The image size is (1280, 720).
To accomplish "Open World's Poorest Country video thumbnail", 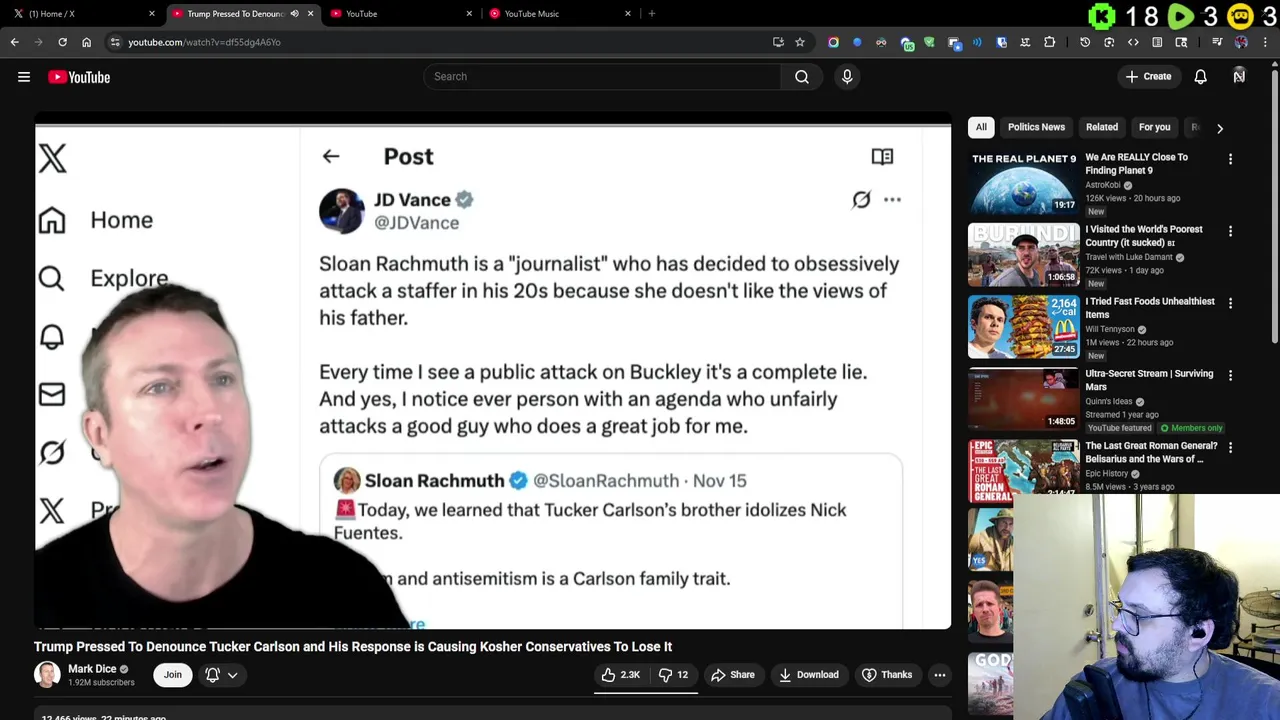I will (1023, 254).
